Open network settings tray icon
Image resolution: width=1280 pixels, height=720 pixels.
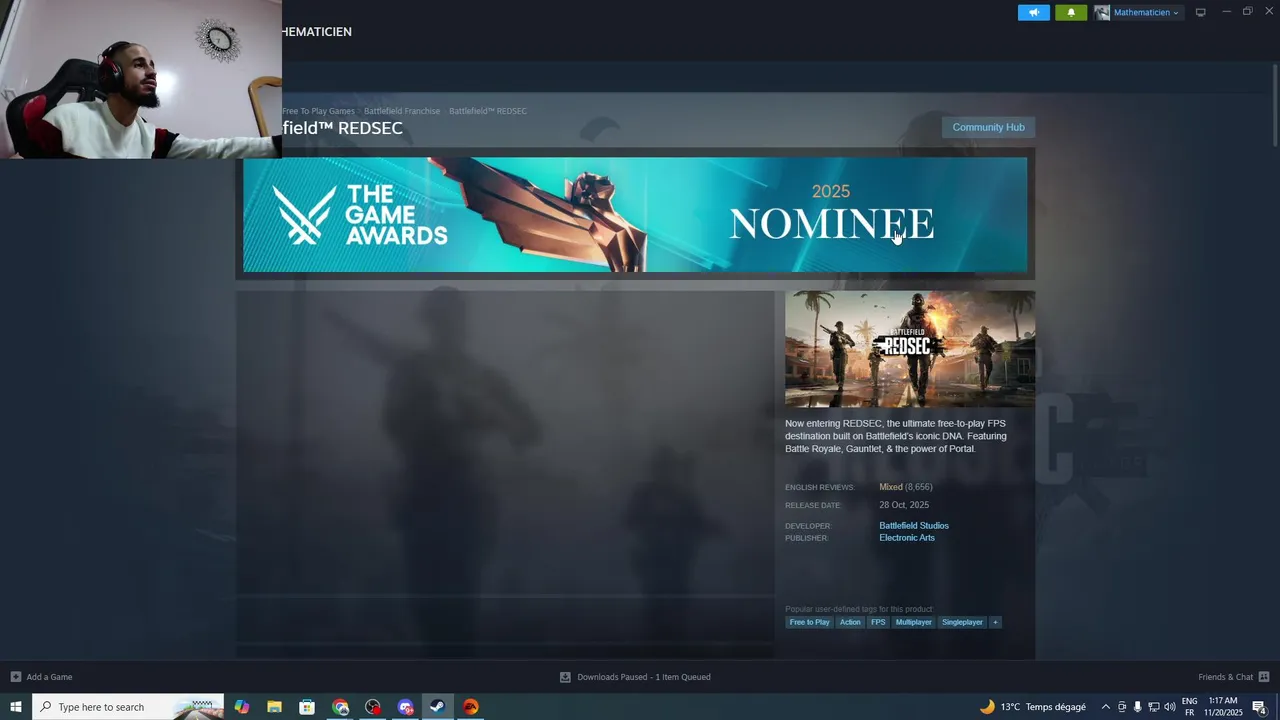pyautogui.click(x=1153, y=707)
